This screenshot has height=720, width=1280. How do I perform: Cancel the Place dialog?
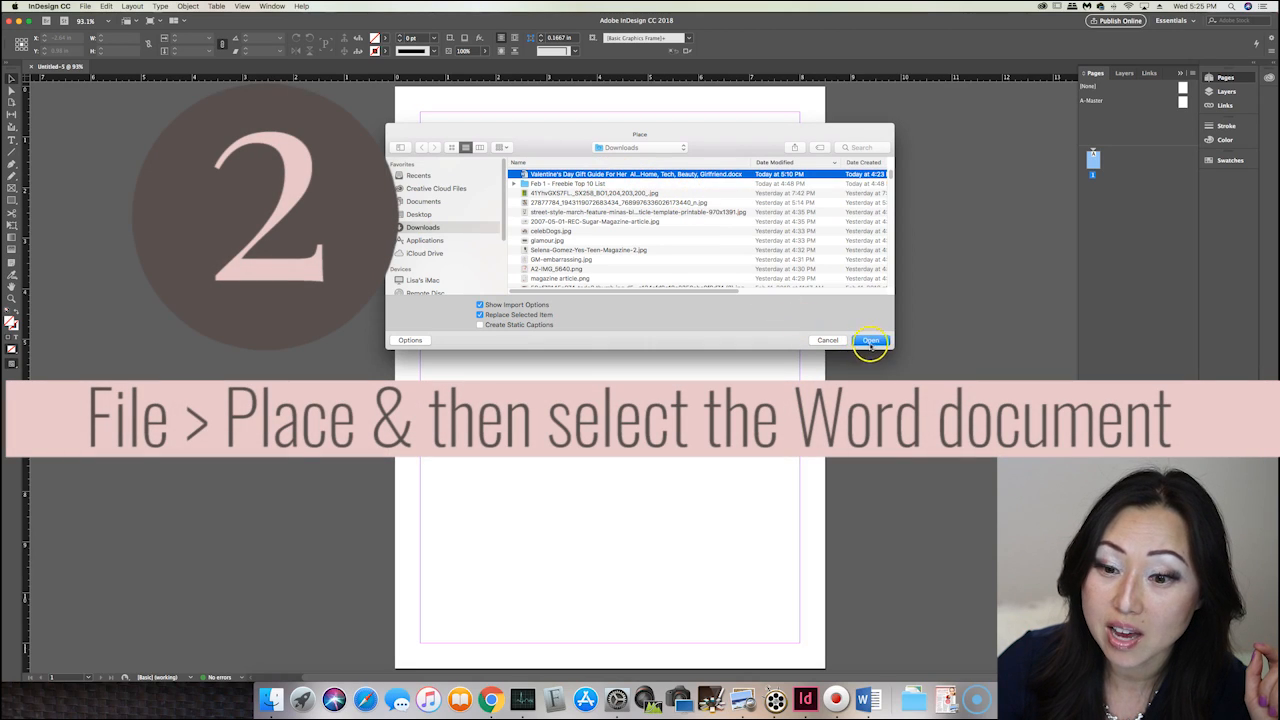click(x=827, y=340)
